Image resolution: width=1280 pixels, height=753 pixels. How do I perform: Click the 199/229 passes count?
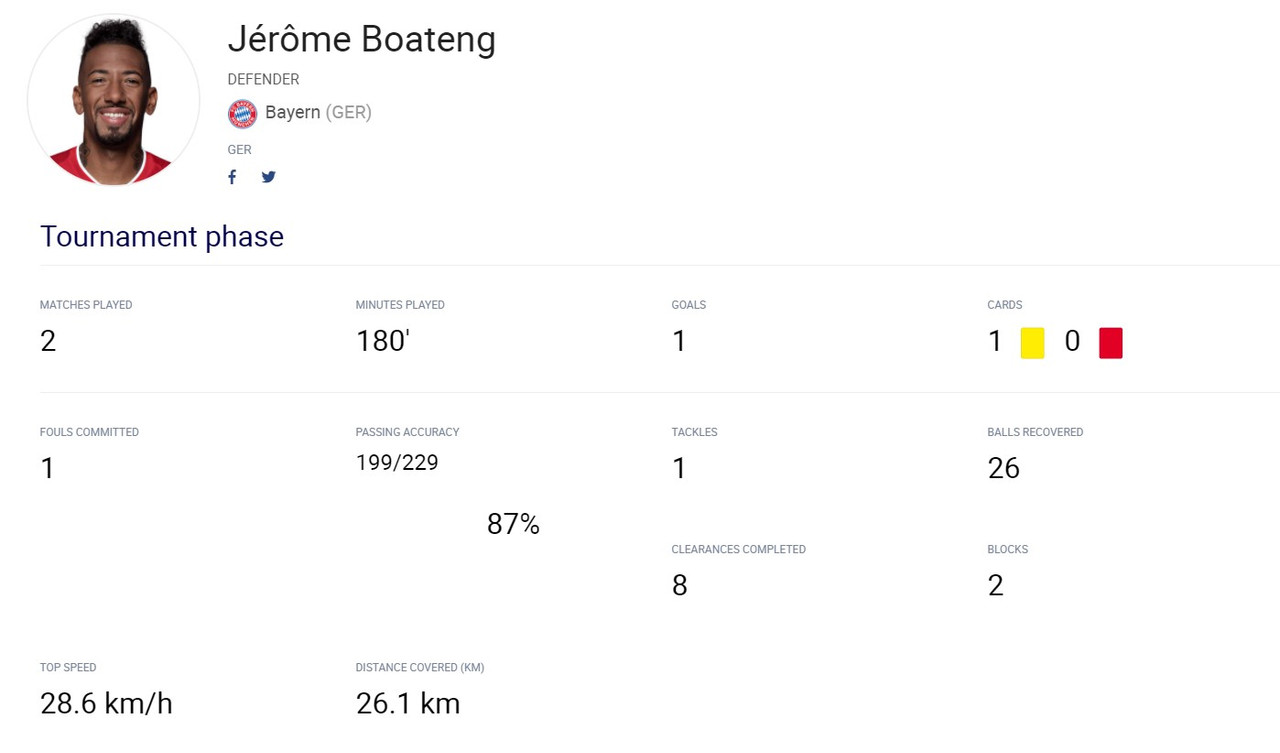pos(397,462)
